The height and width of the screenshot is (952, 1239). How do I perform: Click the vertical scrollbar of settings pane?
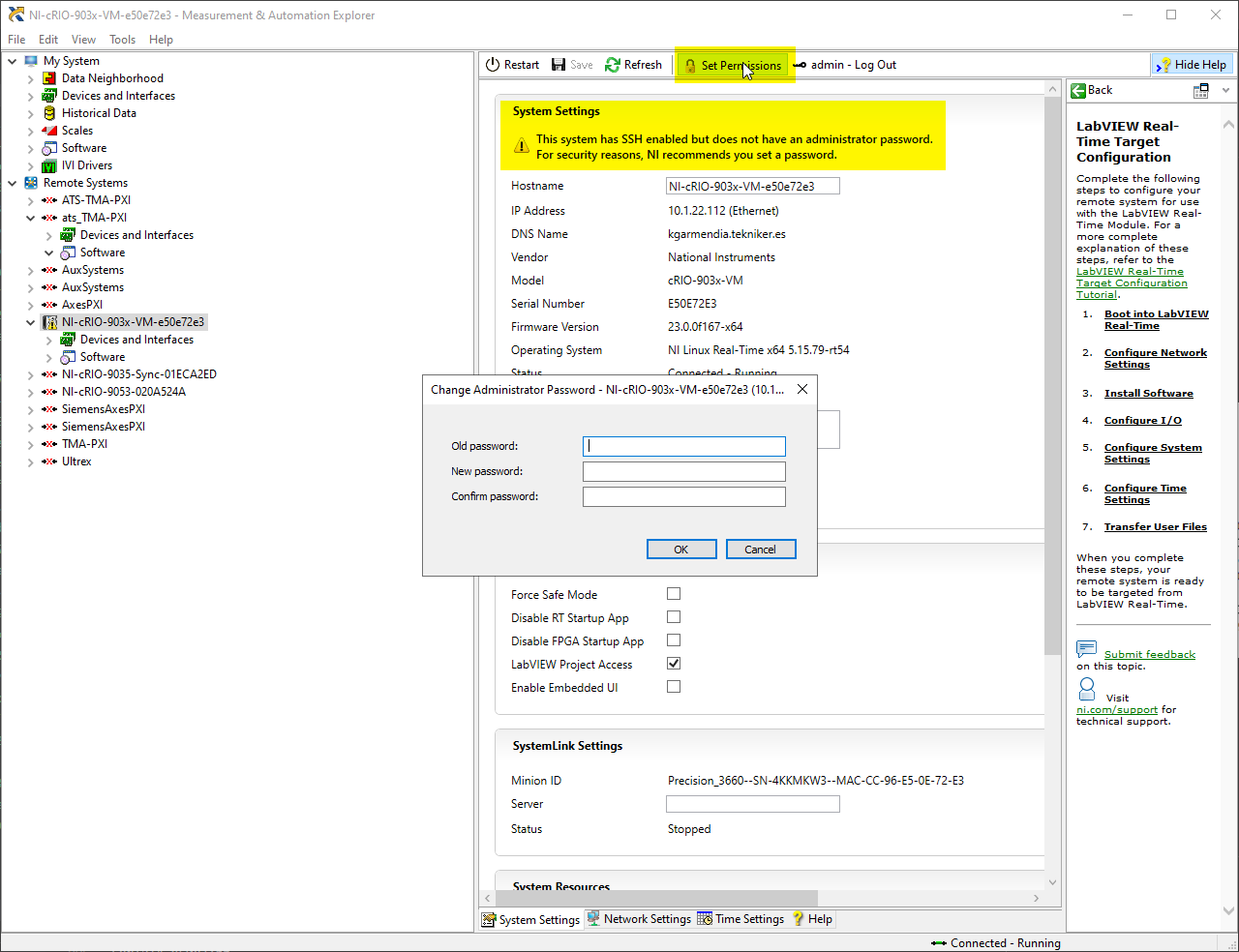click(x=1053, y=375)
